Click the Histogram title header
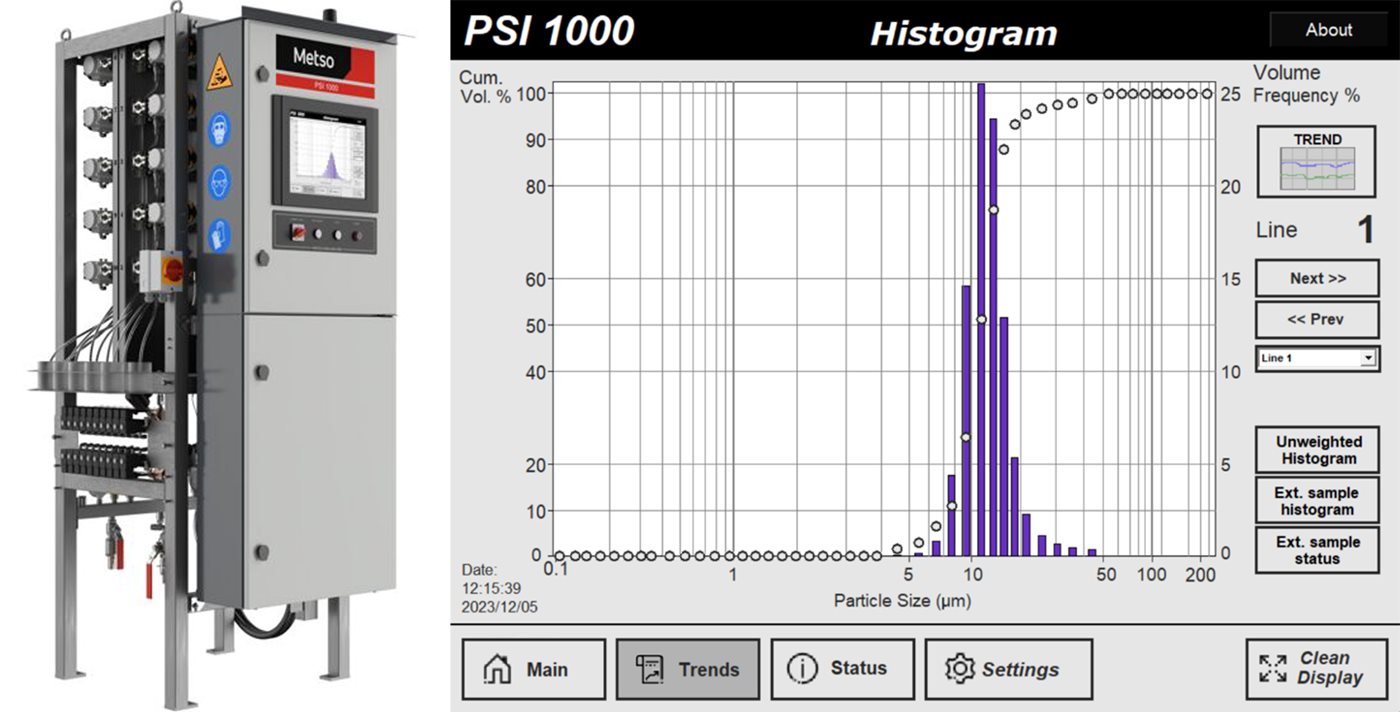The height and width of the screenshot is (712, 1400). pos(963,33)
